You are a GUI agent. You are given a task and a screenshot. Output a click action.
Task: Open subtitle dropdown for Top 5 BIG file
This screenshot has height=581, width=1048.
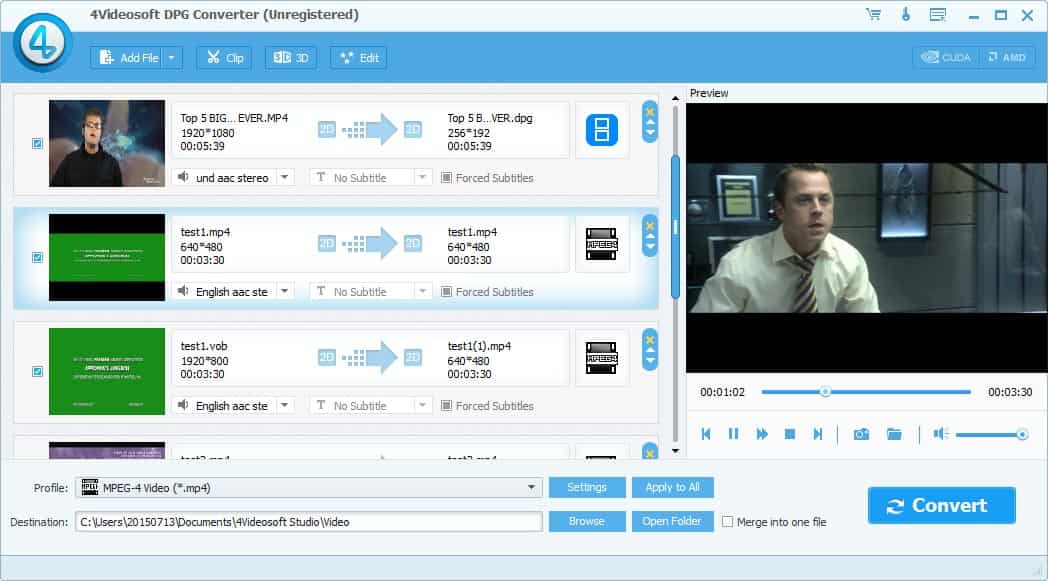422,177
